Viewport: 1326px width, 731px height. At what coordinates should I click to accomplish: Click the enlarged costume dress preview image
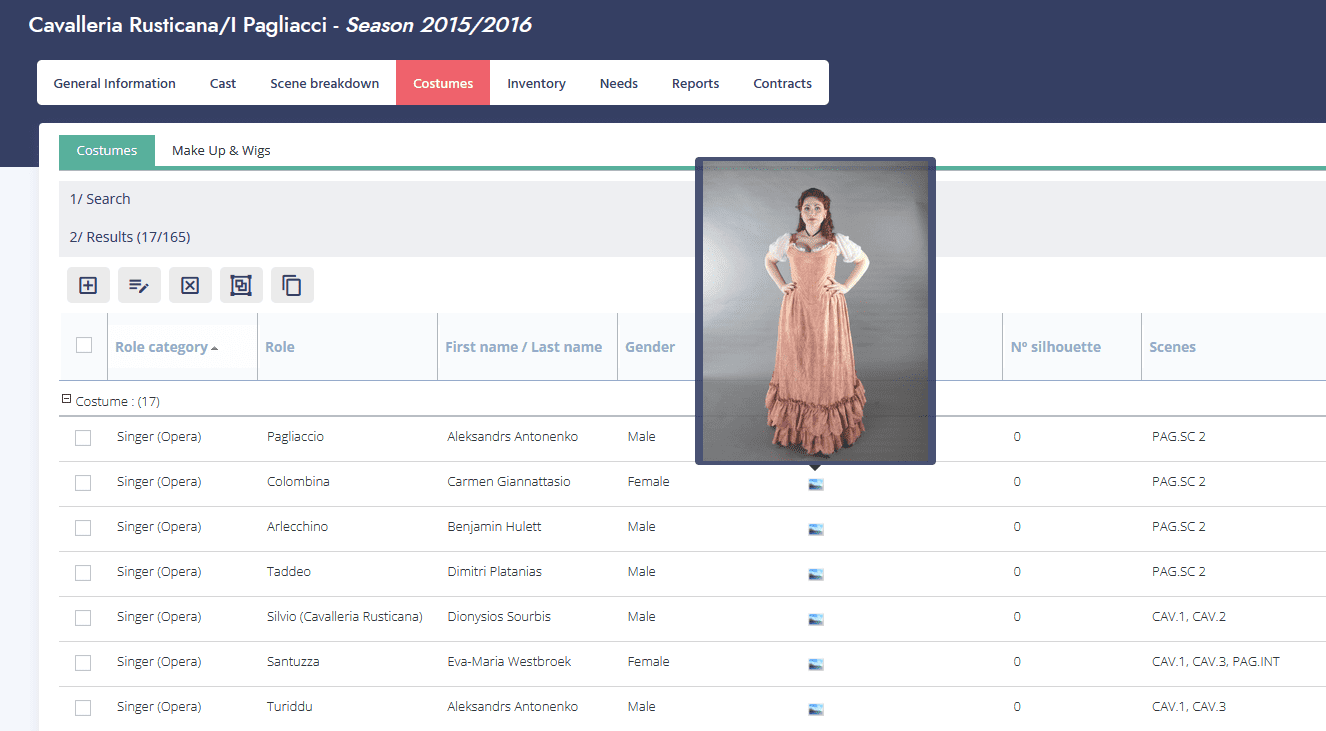coord(815,310)
